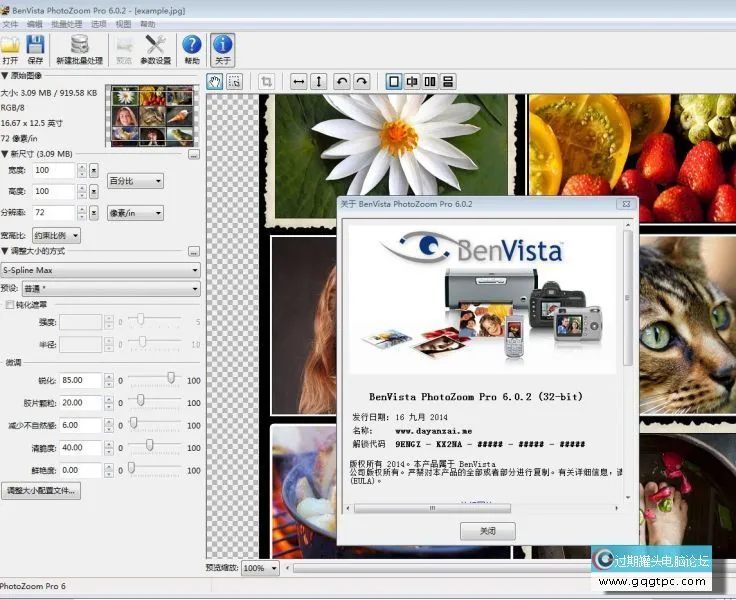The height and width of the screenshot is (600, 736).
Task: Select the hand pan tool
Action: [x=215, y=82]
